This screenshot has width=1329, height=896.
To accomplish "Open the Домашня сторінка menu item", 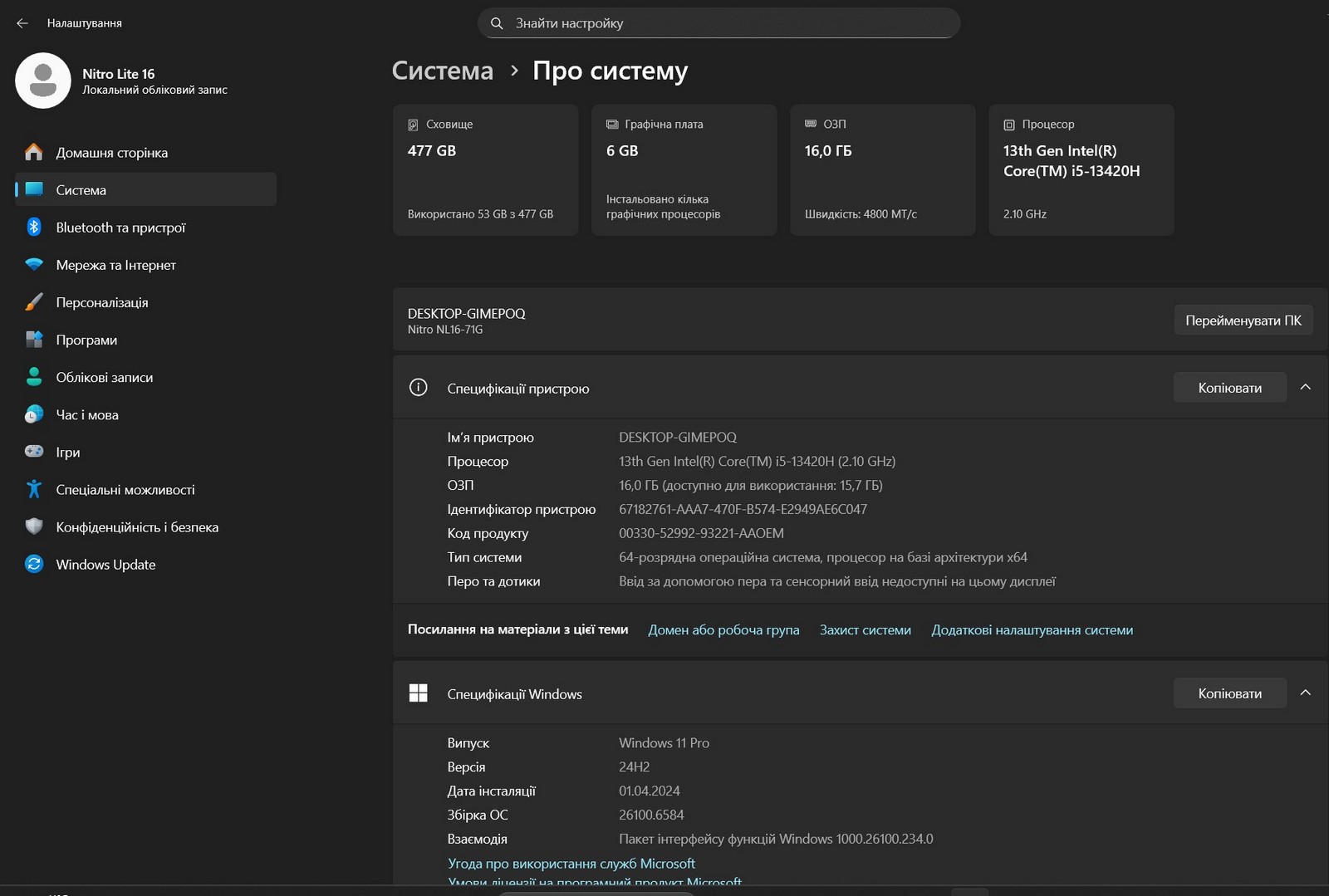I will (111, 153).
